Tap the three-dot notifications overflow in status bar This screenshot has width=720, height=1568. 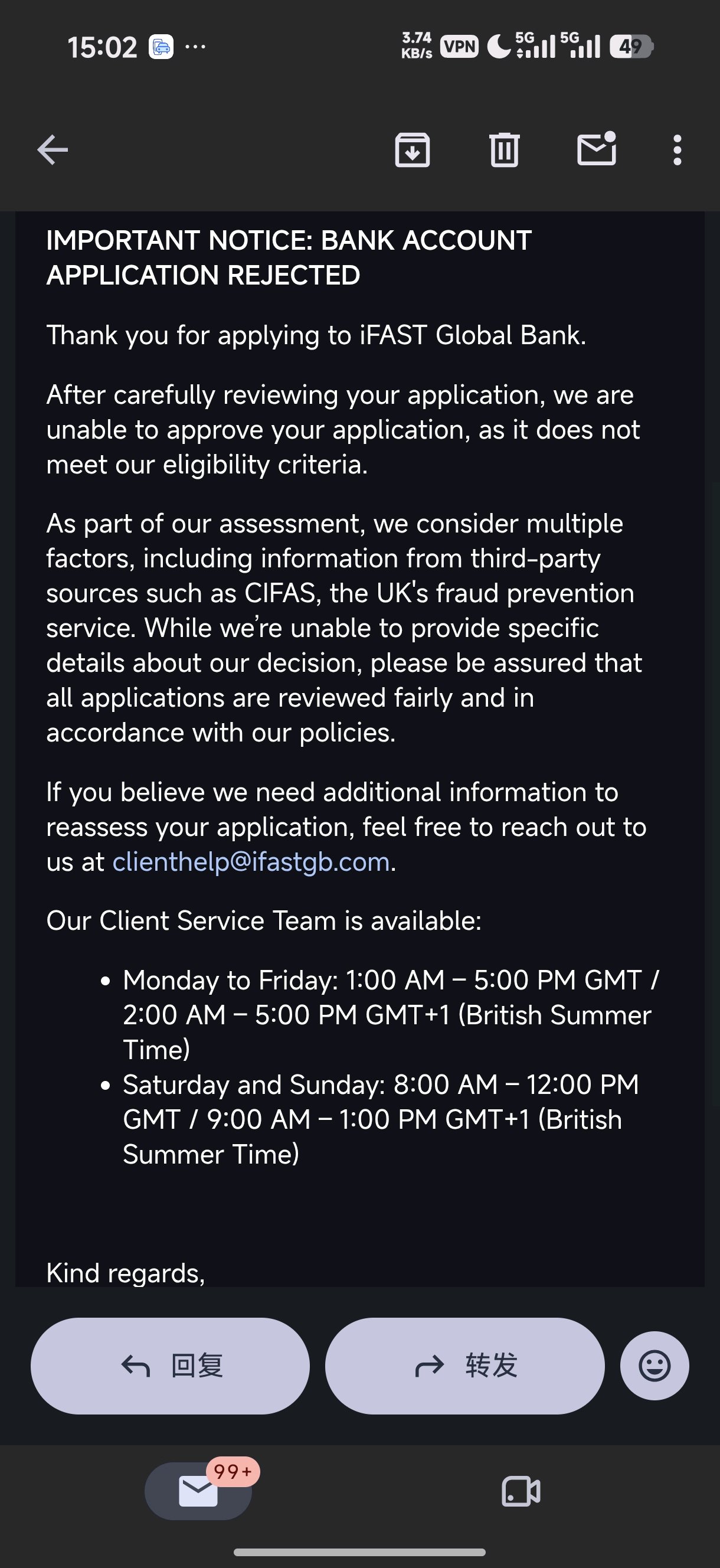[195, 46]
